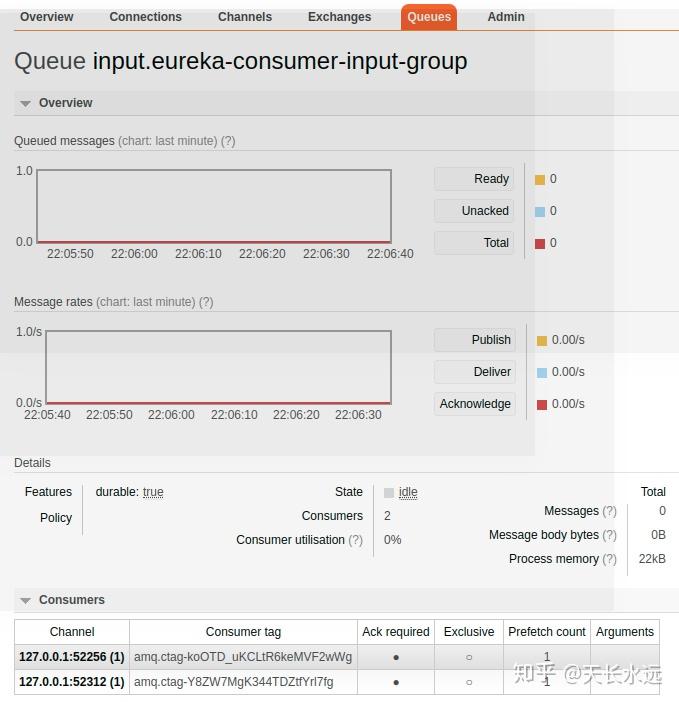Click Ack required dot for 52256 row
679x702 pixels.
[396, 658]
